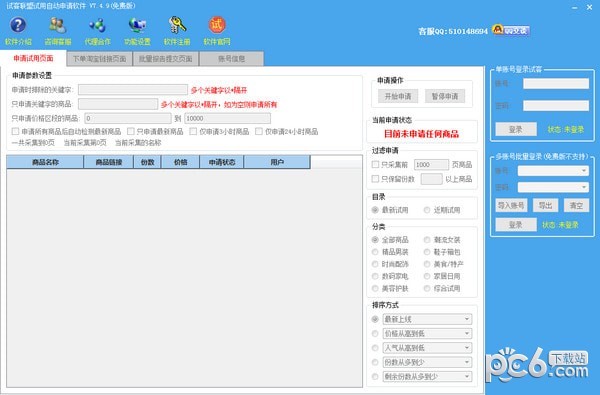Screen dimensions: 600x395
Task: Click the 商品名称 column header
Action: tap(45, 162)
